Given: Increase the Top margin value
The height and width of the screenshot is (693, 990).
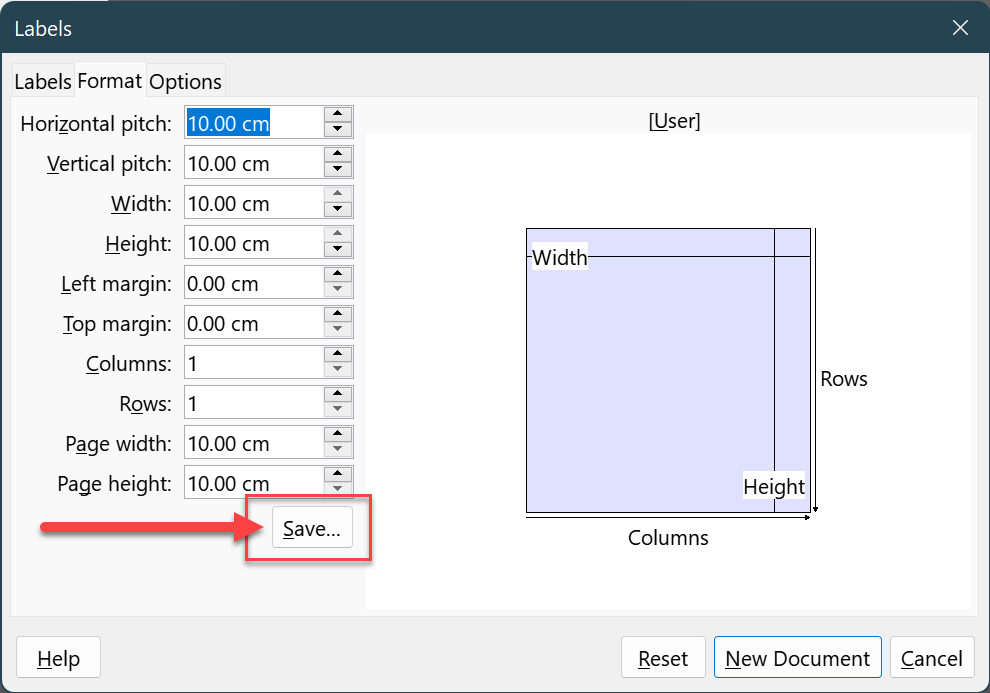Looking at the screenshot, I should coord(338,314).
